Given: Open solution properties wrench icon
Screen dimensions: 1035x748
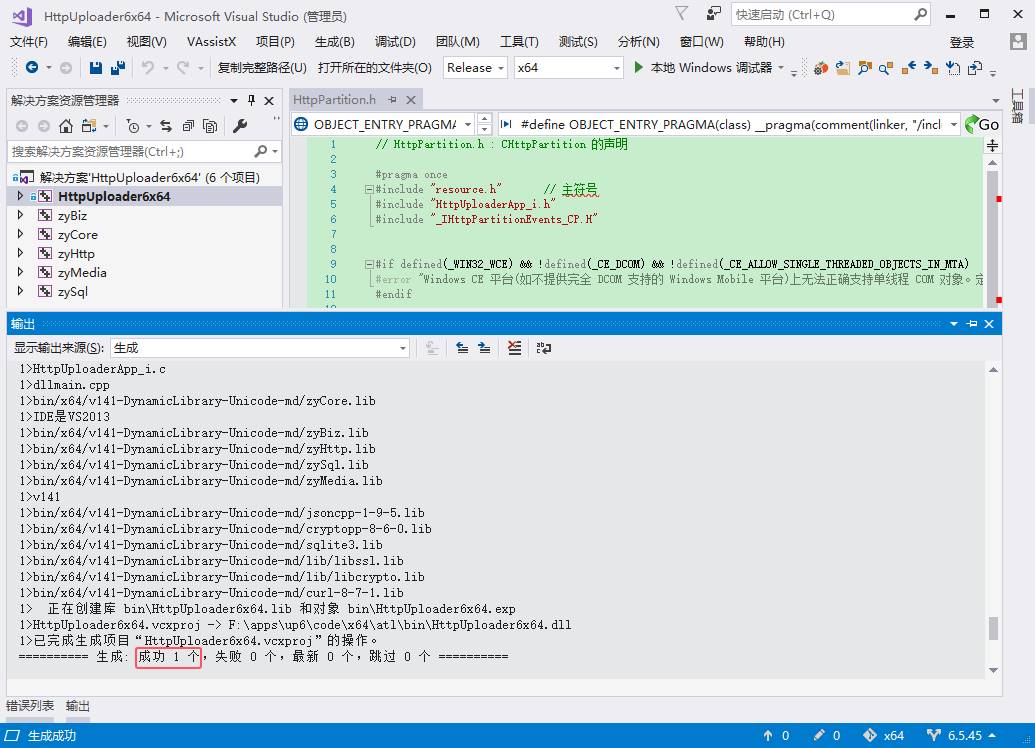Looking at the screenshot, I should 240,126.
